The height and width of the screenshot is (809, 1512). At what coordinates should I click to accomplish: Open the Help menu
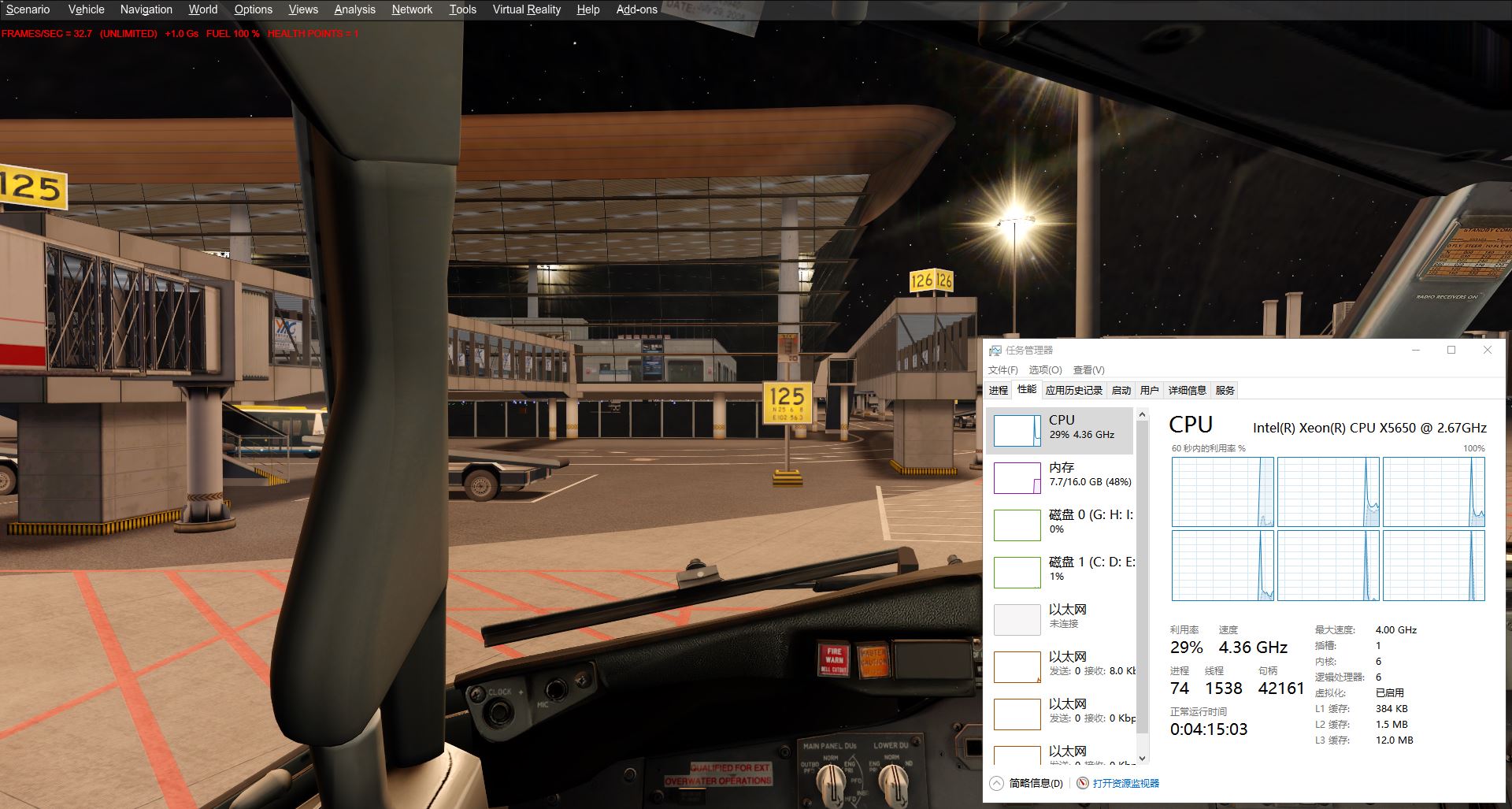(587, 9)
